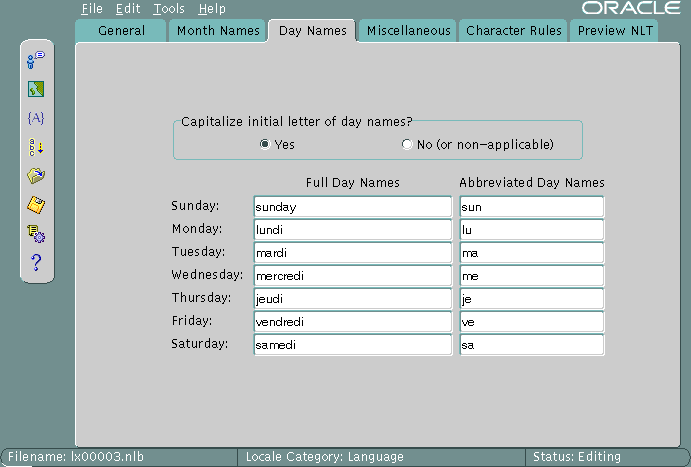Screen dimensions: 691x467
Task: Click the list with gear icon
Action: click(x=36, y=234)
